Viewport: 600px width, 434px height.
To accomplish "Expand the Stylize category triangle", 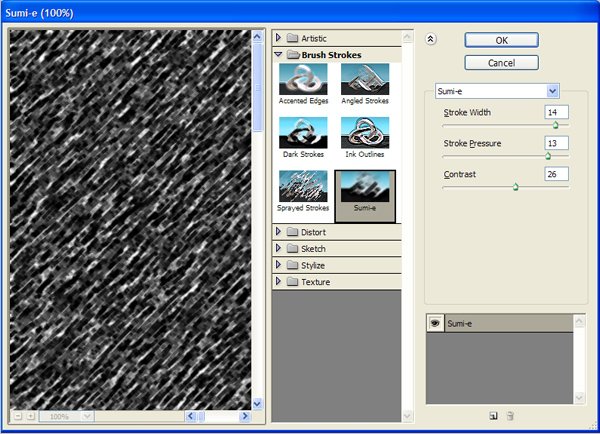I will (279, 265).
